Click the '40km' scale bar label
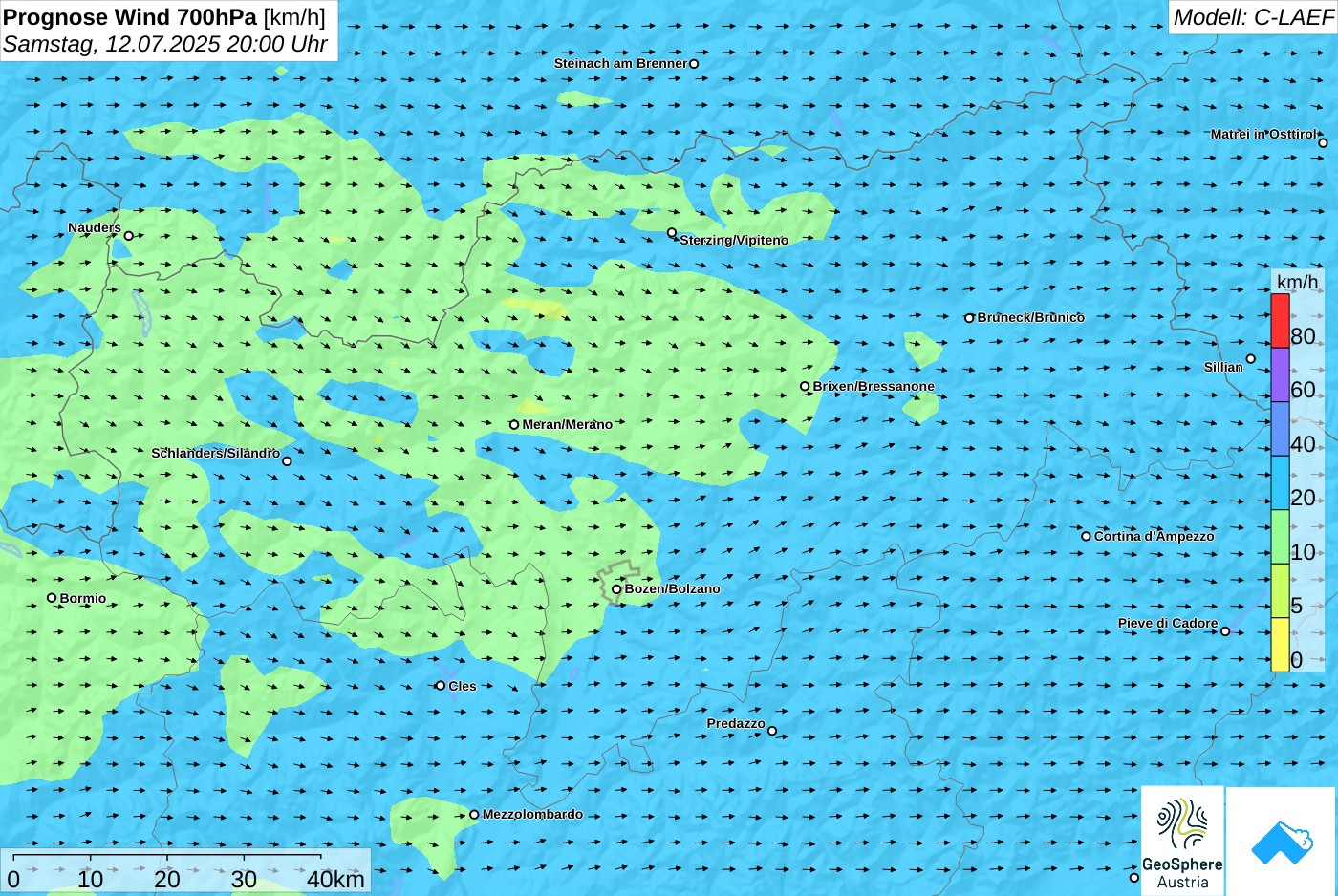The image size is (1338, 896). [x=335, y=880]
